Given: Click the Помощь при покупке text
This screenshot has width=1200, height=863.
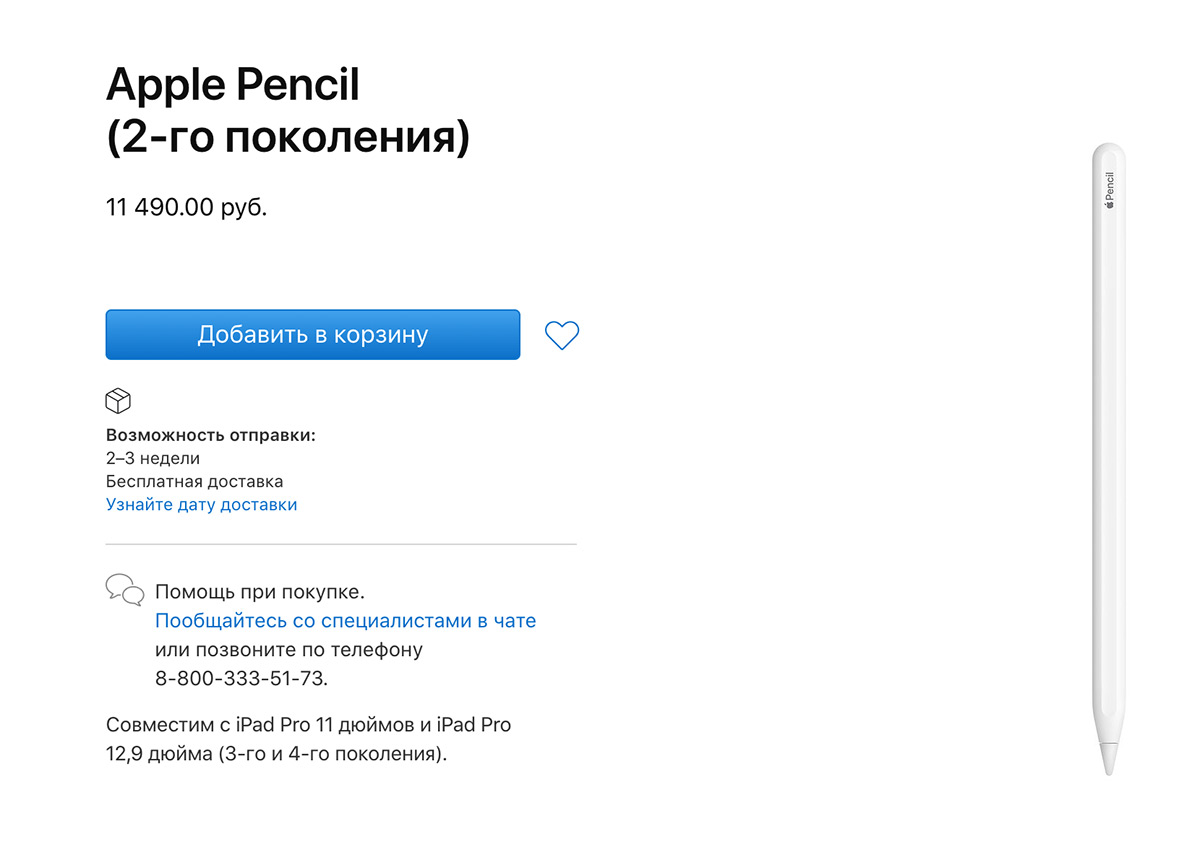Looking at the screenshot, I should [260, 591].
